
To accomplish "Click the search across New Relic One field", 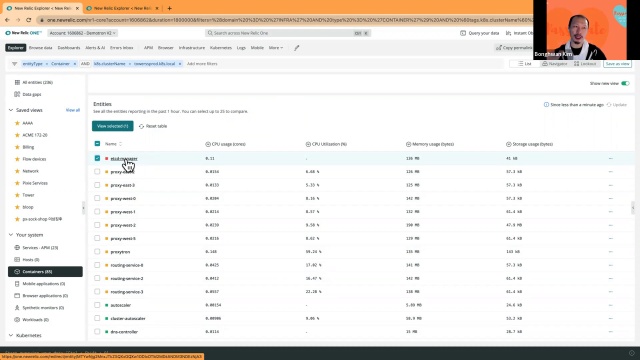I will click(288, 33).
